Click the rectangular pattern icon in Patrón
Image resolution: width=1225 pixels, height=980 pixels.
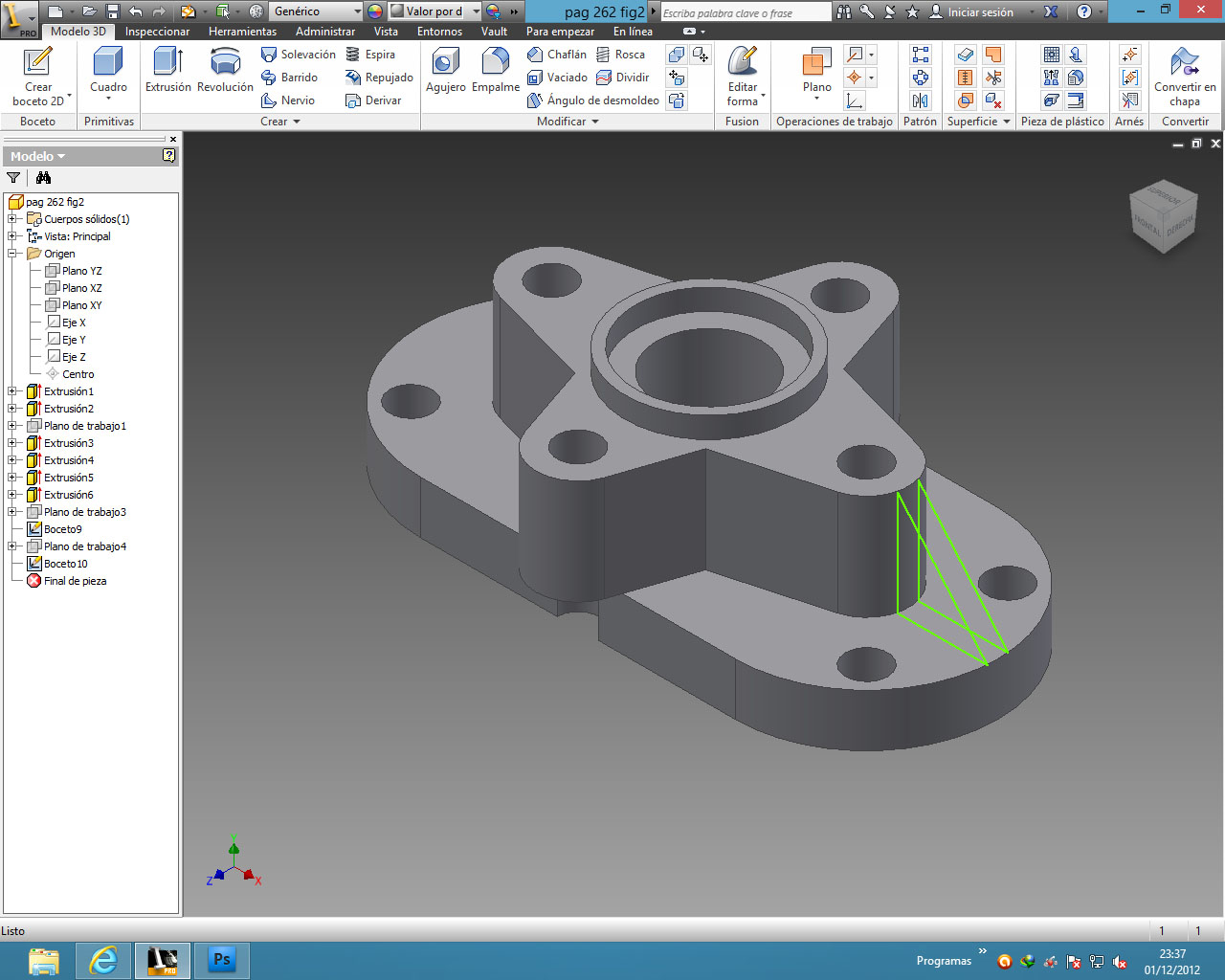pyautogui.click(x=921, y=55)
